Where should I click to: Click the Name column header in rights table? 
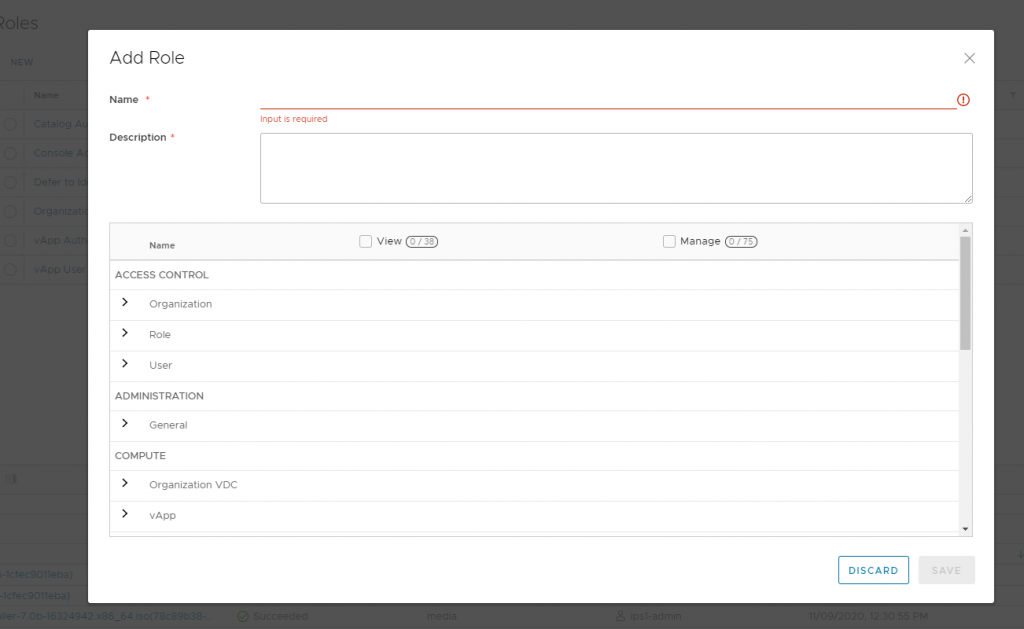162,246
